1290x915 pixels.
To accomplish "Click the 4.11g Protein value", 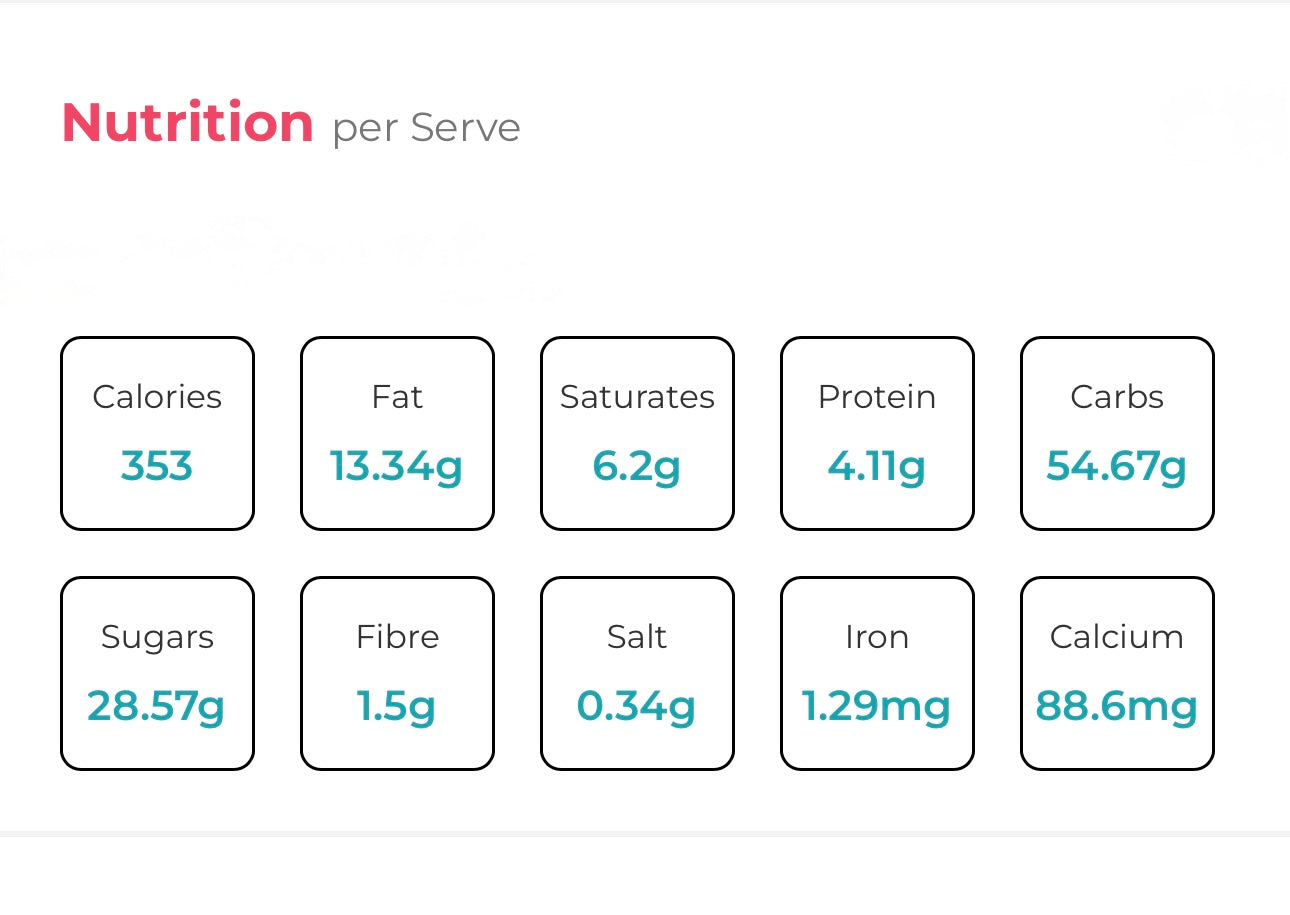I will [877, 466].
